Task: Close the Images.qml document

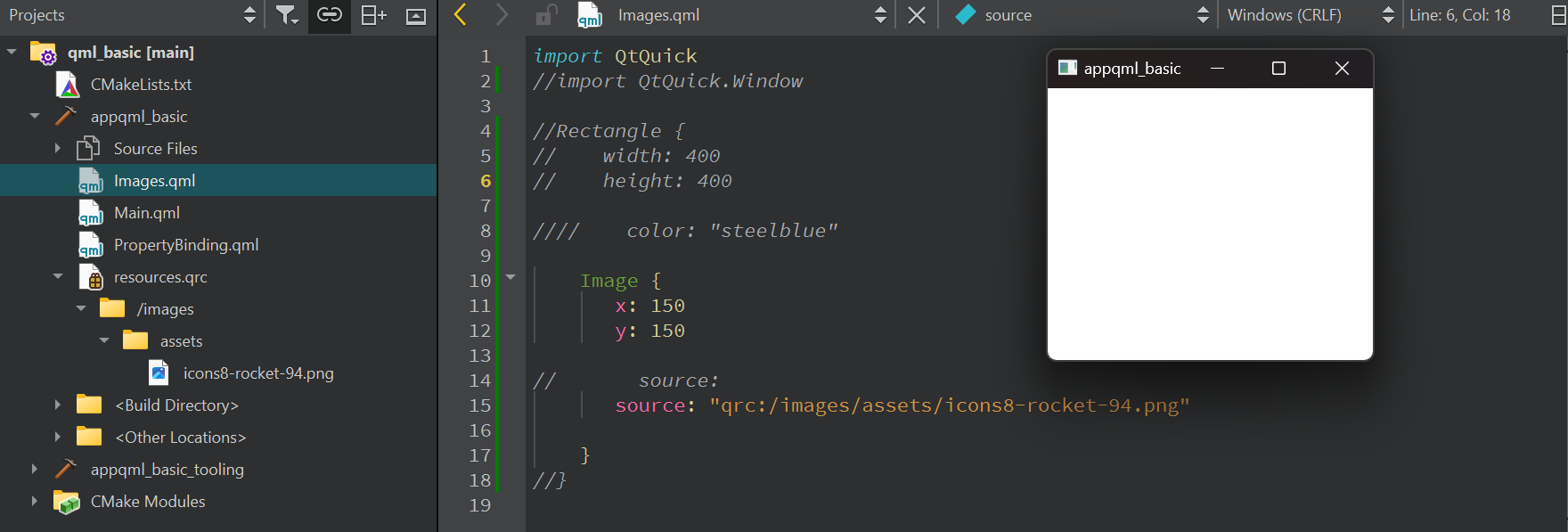Action: click(x=917, y=15)
